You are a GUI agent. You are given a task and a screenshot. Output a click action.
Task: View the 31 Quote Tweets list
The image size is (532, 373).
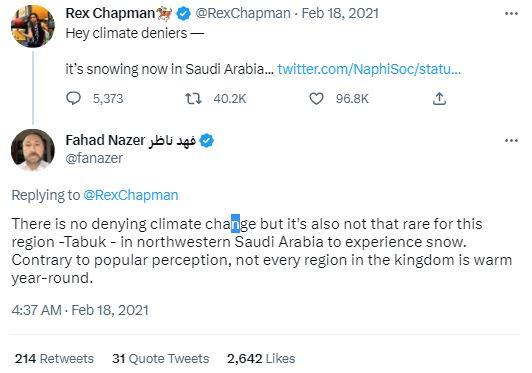click(160, 358)
